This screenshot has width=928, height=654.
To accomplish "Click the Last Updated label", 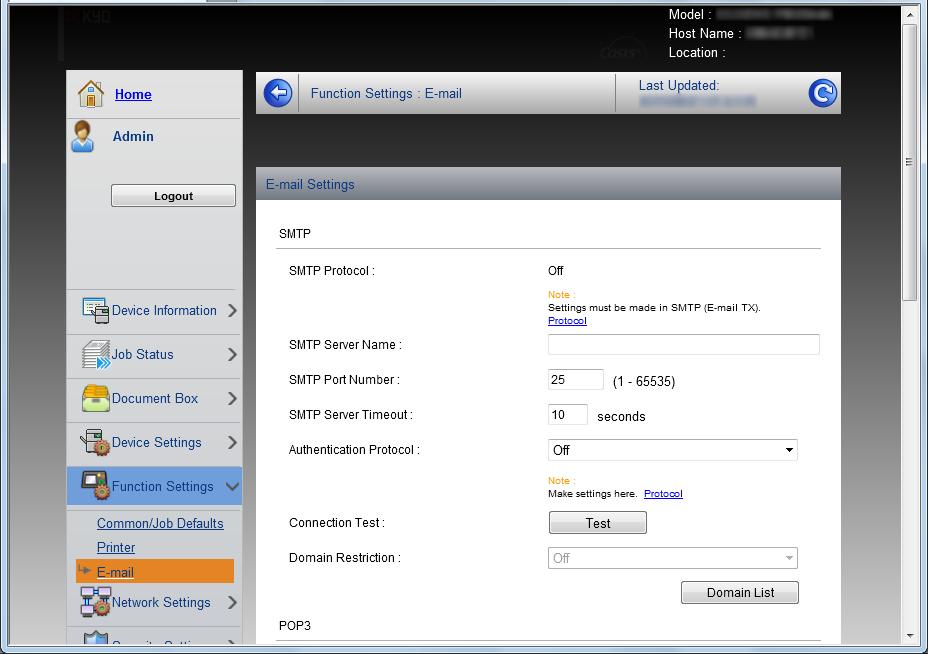I will [x=679, y=85].
